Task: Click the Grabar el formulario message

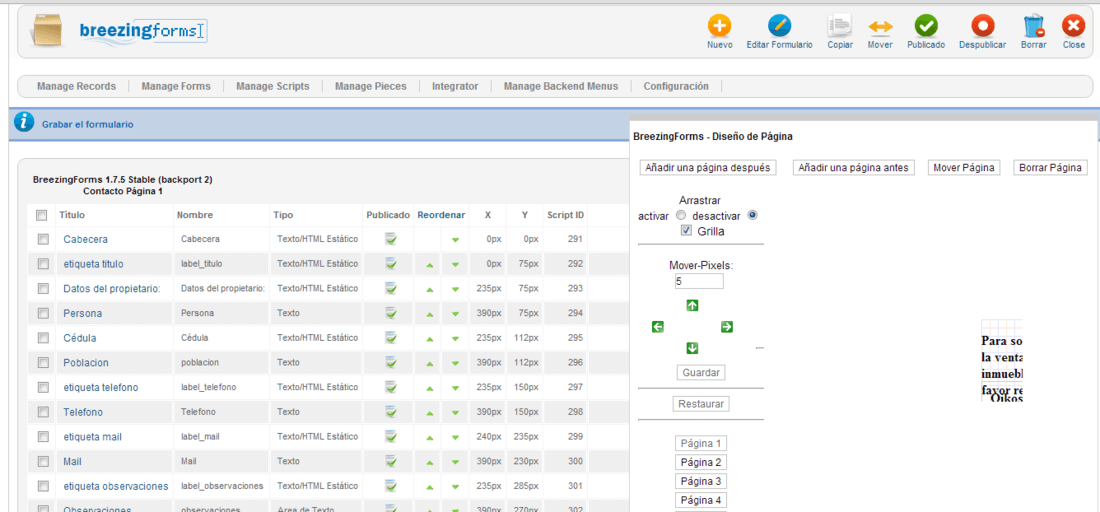Action: click(88, 124)
